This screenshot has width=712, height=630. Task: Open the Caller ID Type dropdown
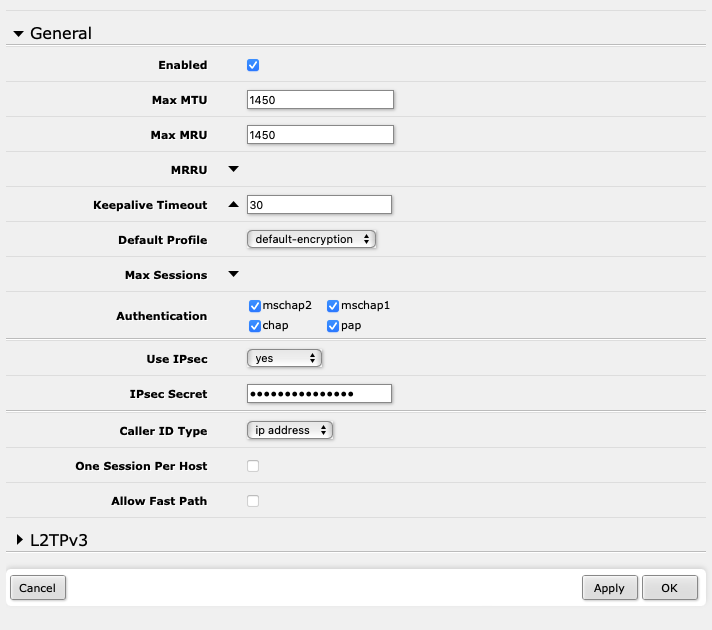290,430
